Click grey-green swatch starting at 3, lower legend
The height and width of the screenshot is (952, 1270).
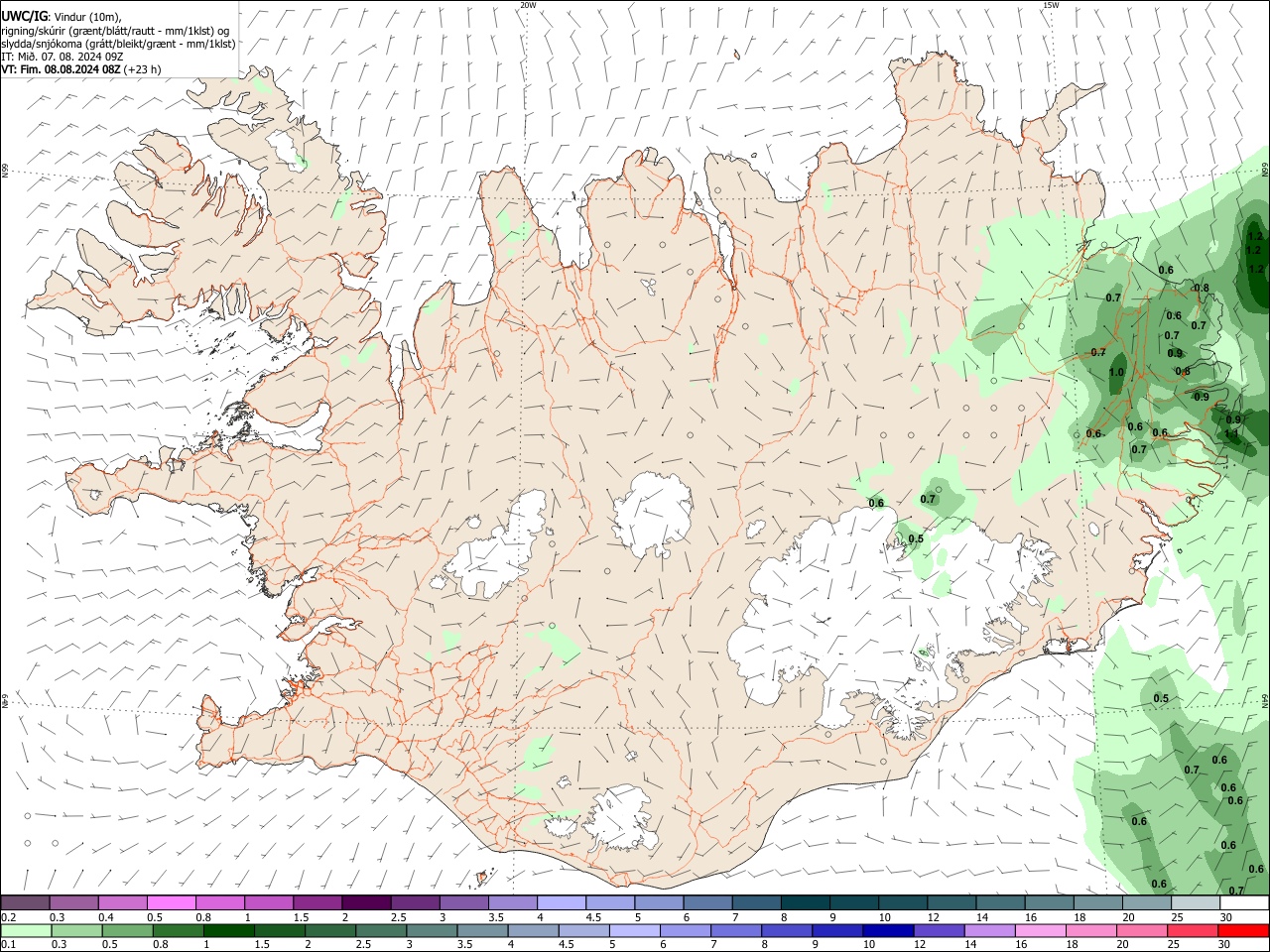432,931
